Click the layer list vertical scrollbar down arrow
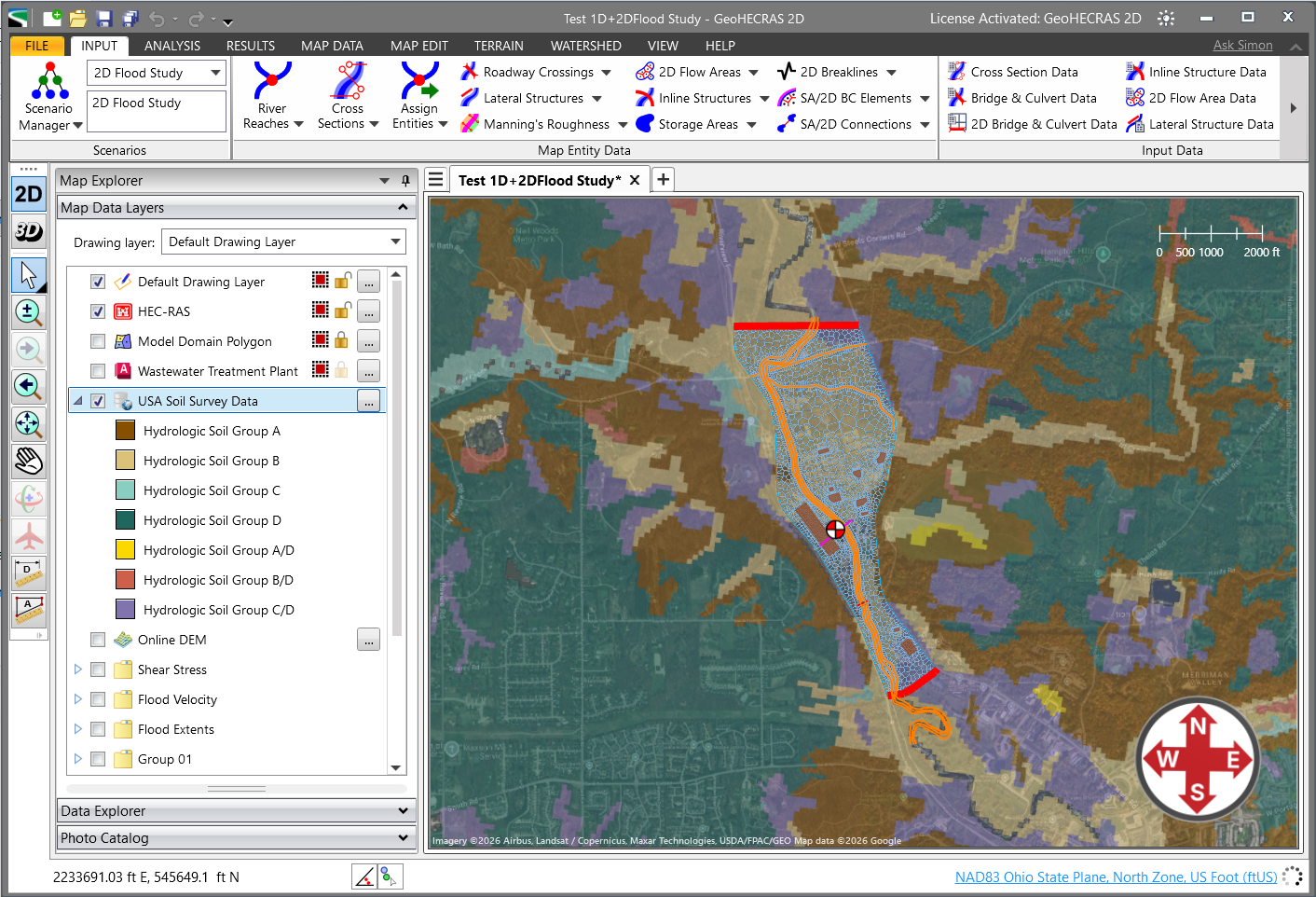 tap(396, 767)
